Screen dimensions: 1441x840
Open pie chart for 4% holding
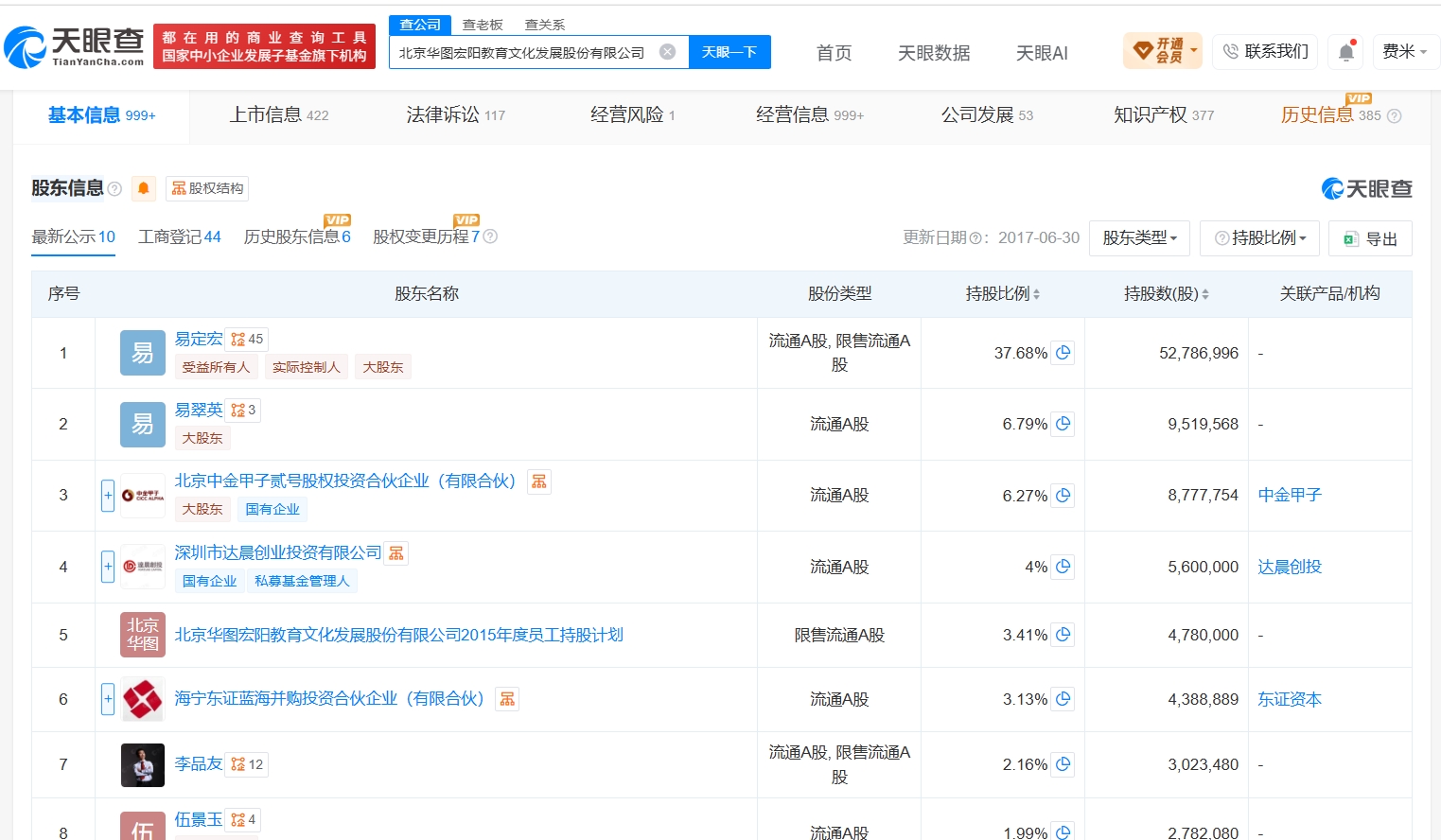tap(1063, 567)
